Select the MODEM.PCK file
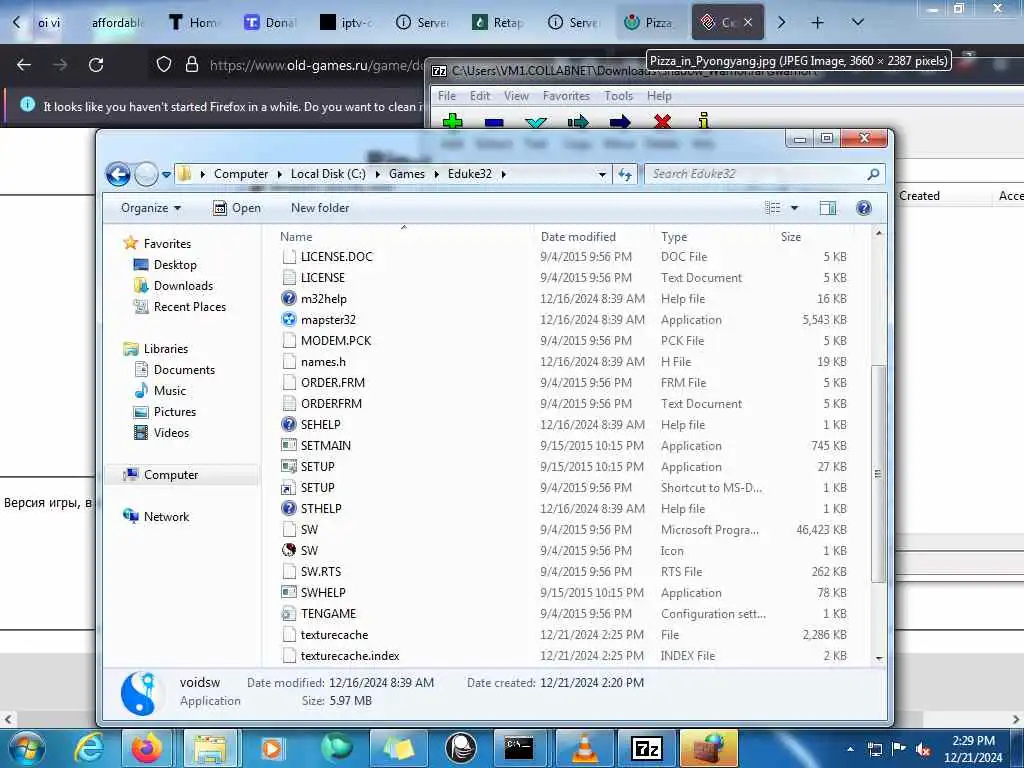Screen dimensions: 1024x768 (336, 340)
